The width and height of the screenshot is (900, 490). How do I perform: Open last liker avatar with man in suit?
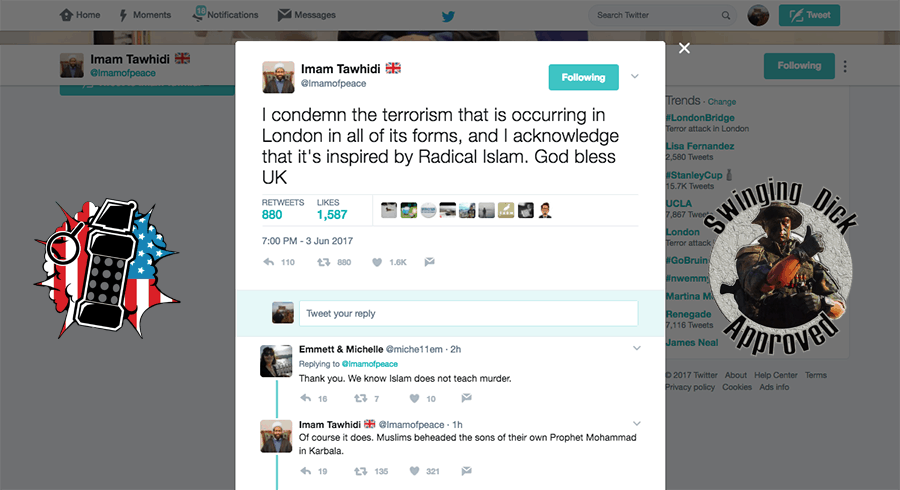545,211
